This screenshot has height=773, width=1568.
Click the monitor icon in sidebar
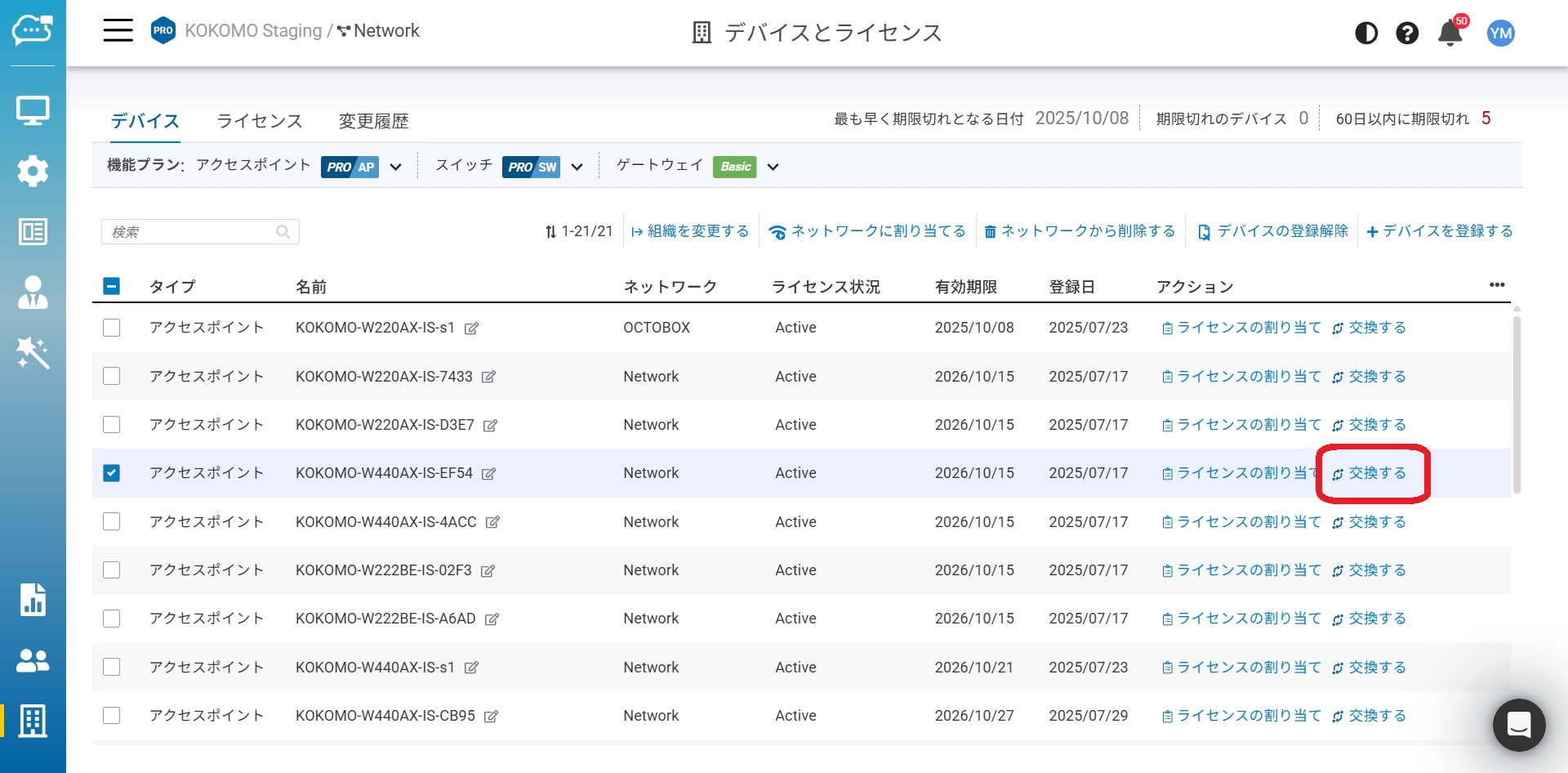click(33, 110)
